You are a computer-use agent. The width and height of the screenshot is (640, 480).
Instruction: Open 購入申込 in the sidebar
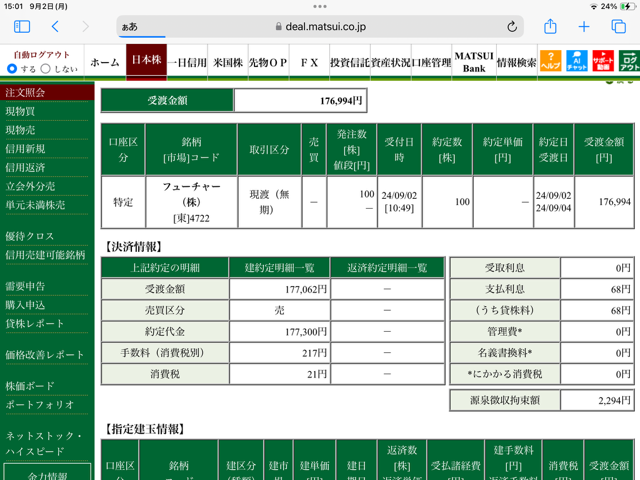pyautogui.click(x=25, y=305)
